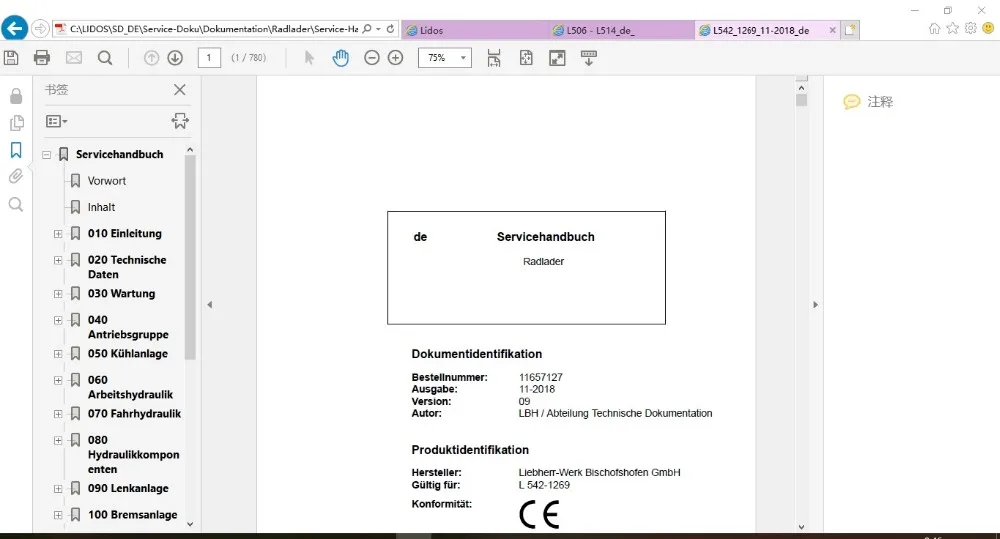This screenshot has width=1000, height=539.
Task: Switch to the L506 - L514_de_ tab
Action: click(620, 30)
